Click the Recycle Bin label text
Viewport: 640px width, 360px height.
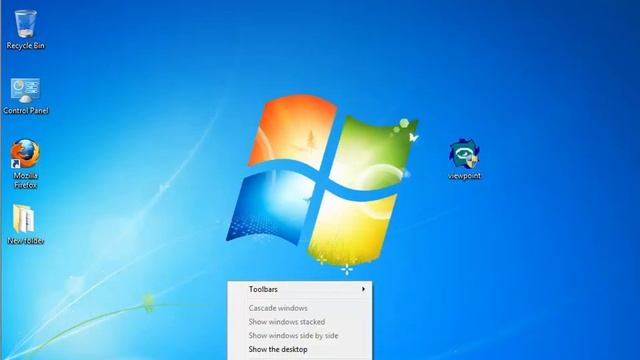[25, 46]
